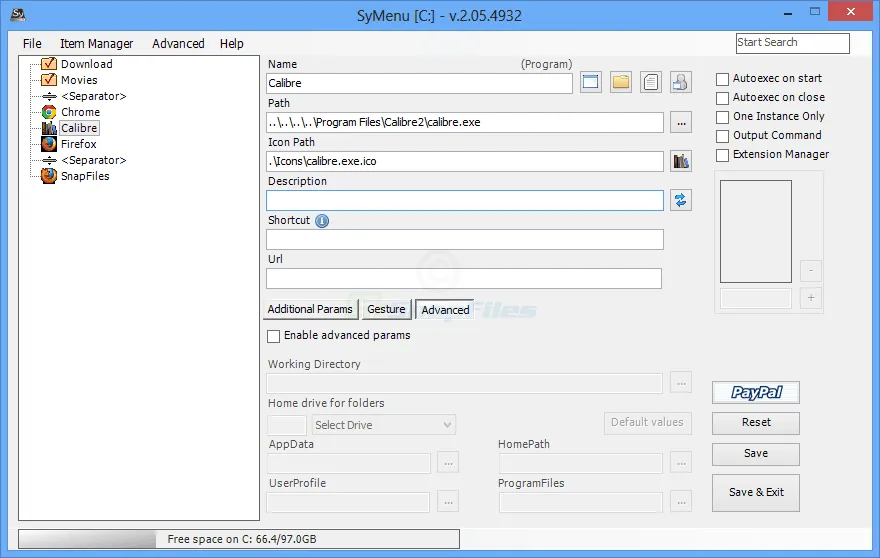Click into the Name field
The width and height of the screenshot is (880, 558).
[x=419, y=83]
